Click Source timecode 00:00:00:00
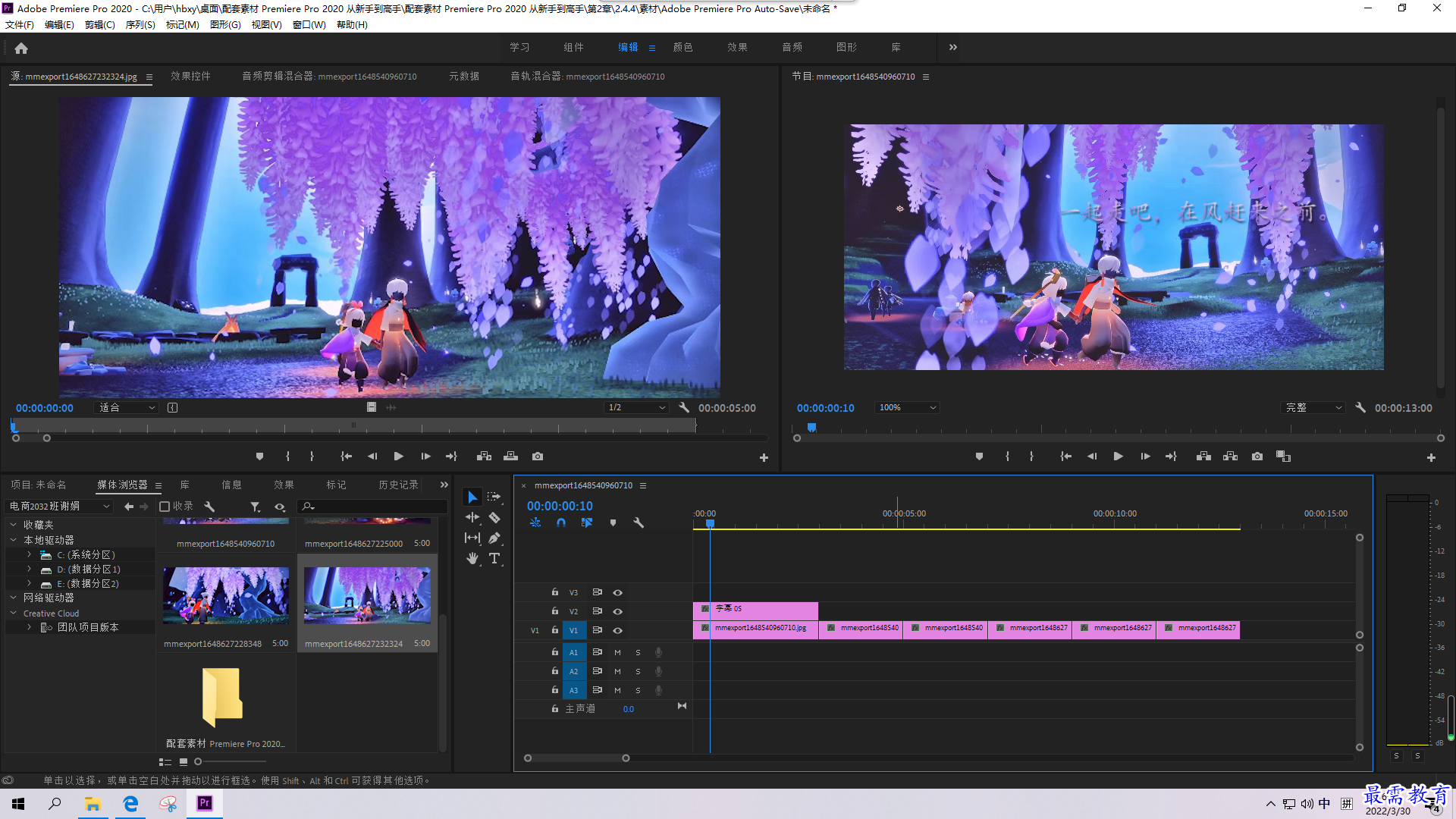This screenshot has width=1456, height=819. point(45,407)
